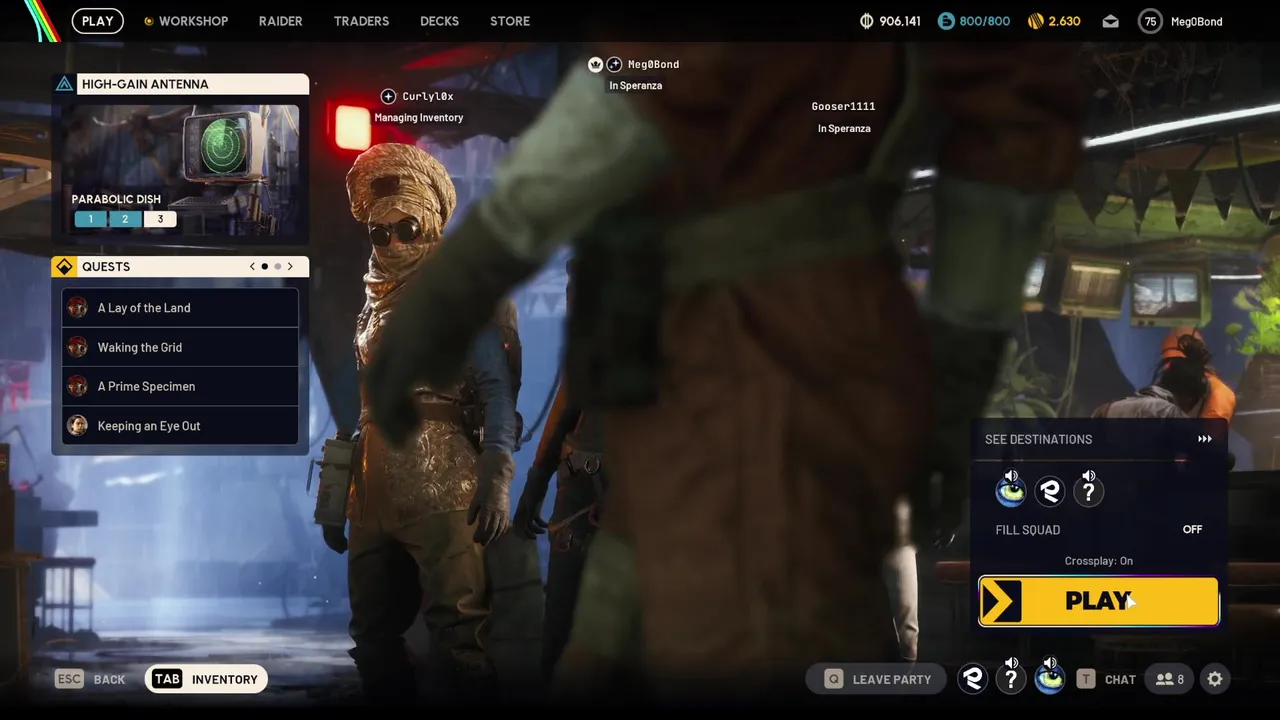Click trader portrait beside A Lay of the Land
This screenshot has height=720, width=1280.
[77, 308]
